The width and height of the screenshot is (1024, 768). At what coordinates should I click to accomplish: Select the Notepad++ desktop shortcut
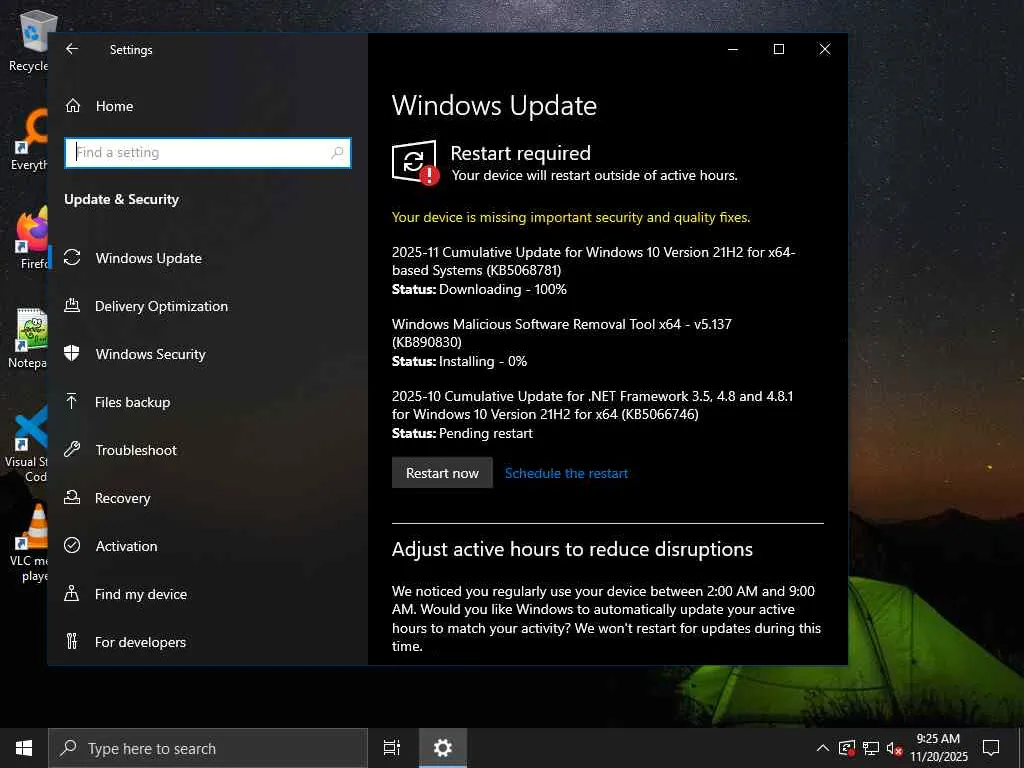(27, 338)
